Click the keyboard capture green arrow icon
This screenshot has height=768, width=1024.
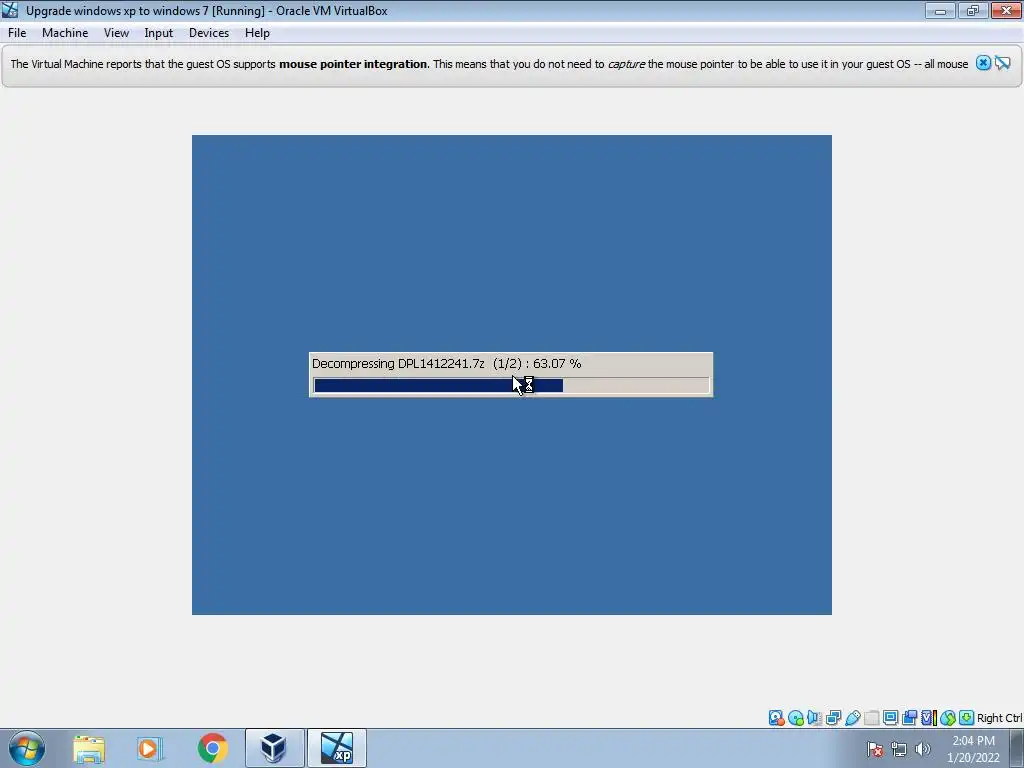coord(967,718)
